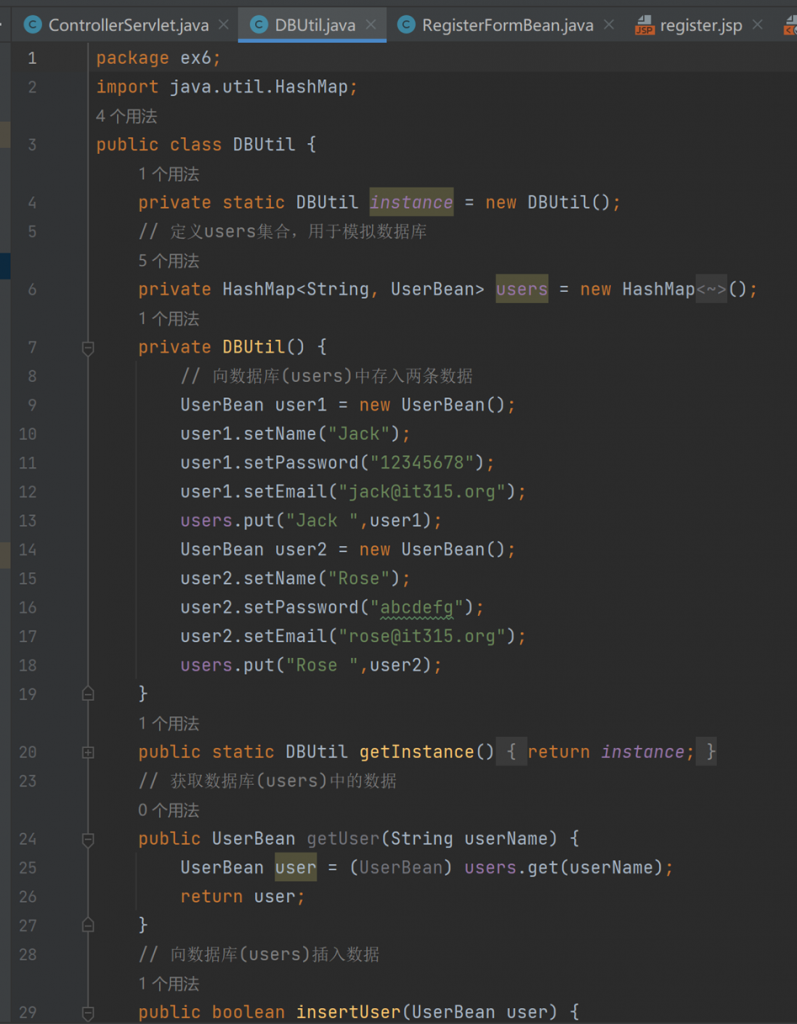This screenshot has width=797, height=1024.
Task: Click the "Jack " key in users.put on line 13
Action: point(323,520)
